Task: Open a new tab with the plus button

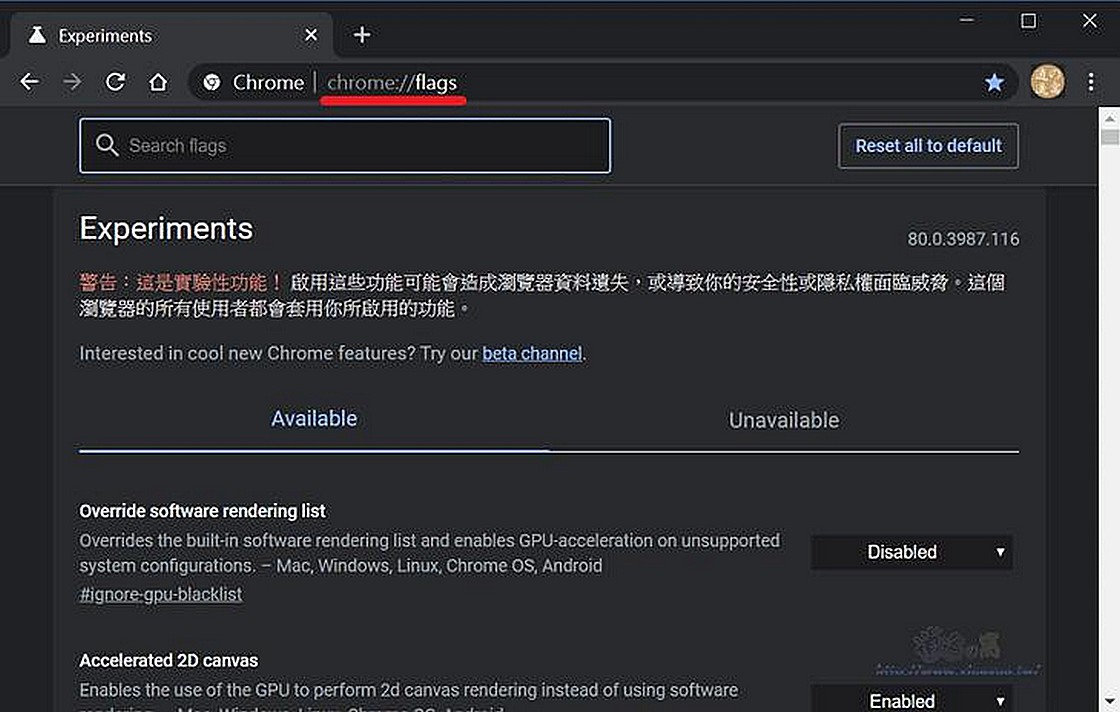Action: [361, 34]
